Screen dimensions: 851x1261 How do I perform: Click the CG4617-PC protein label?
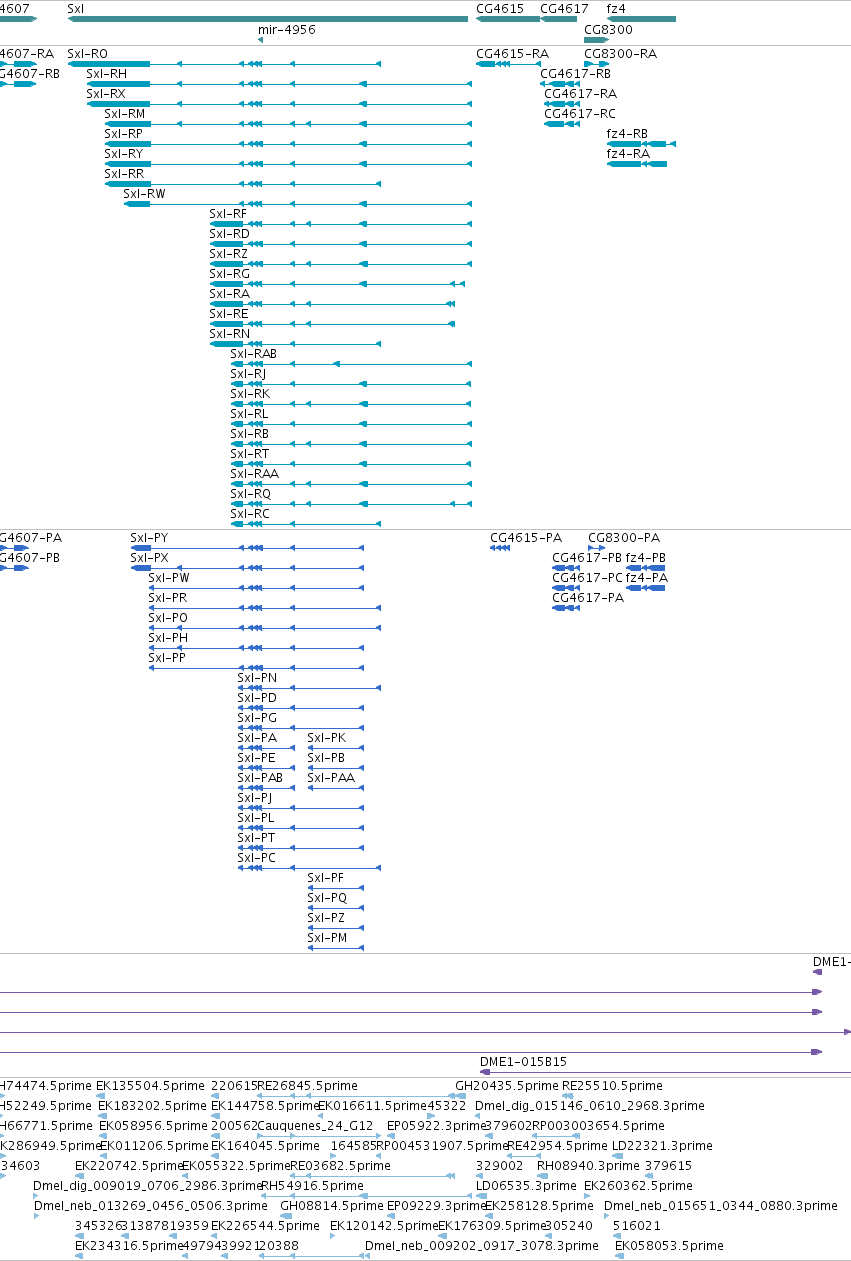click(x=588, y=578)
